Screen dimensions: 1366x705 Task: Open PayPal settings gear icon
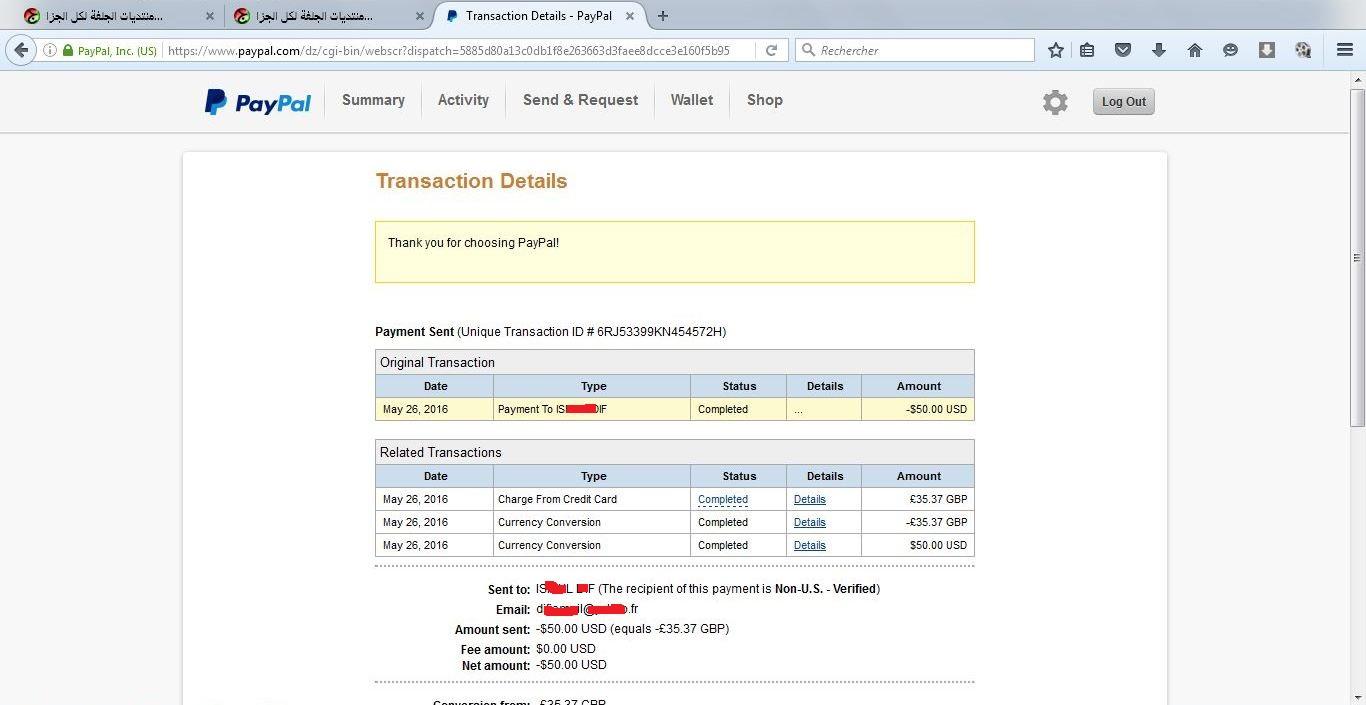tap(1055, 102)
